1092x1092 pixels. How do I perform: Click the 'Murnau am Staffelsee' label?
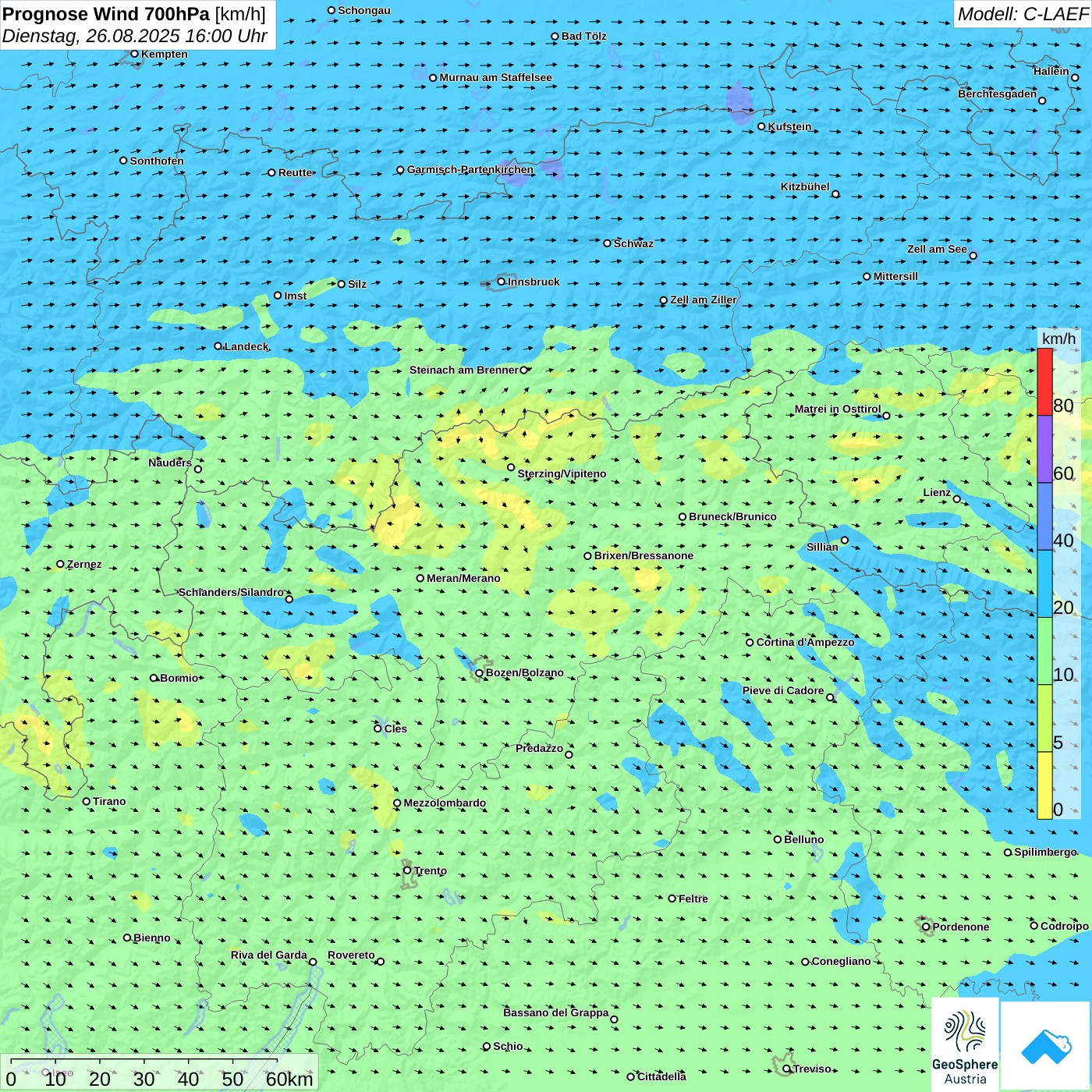[495, 77]
